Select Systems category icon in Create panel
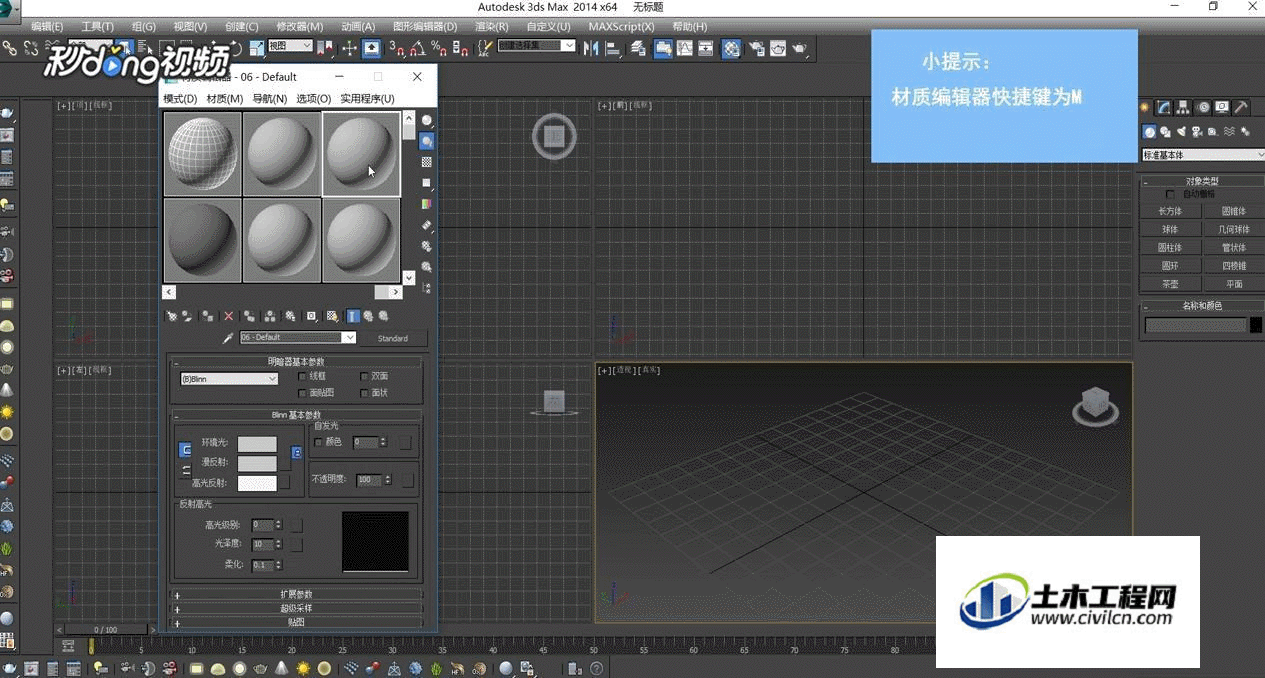Screen dimensions: 1265x678 pos(1245,132)
